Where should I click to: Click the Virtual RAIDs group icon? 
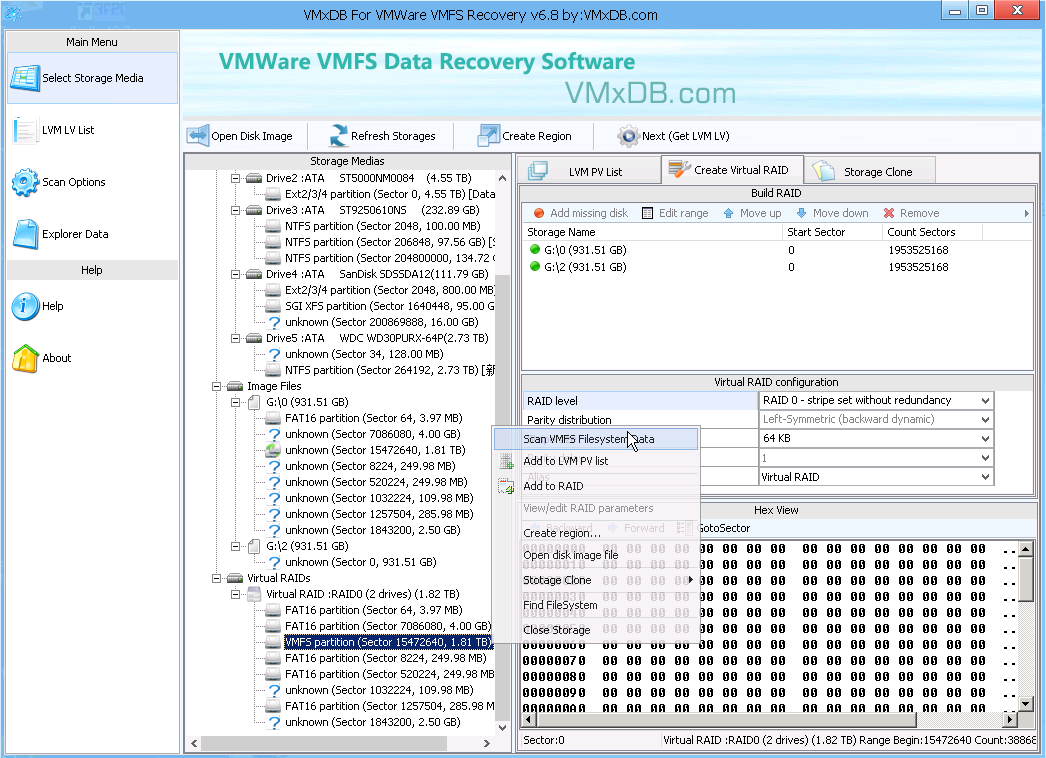pos(235,579)
